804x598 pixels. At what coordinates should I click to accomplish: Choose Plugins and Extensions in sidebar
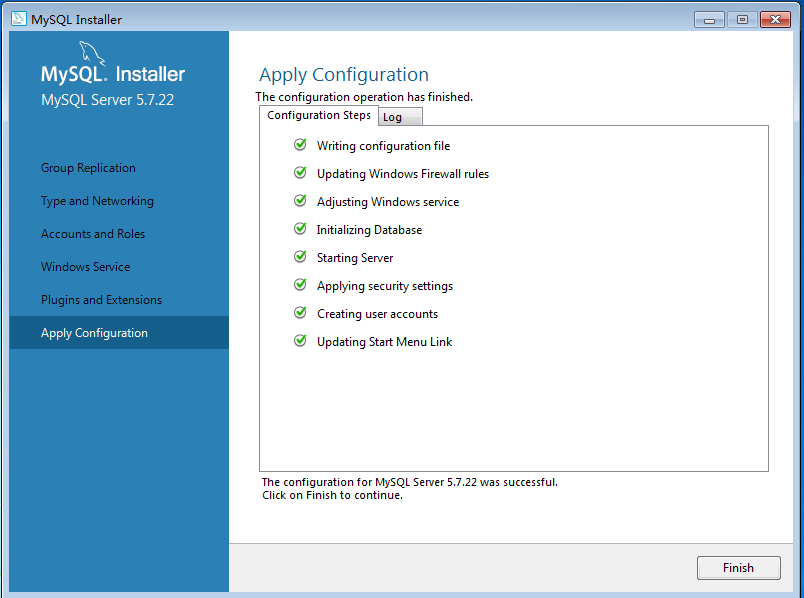(x=101, y=300)
